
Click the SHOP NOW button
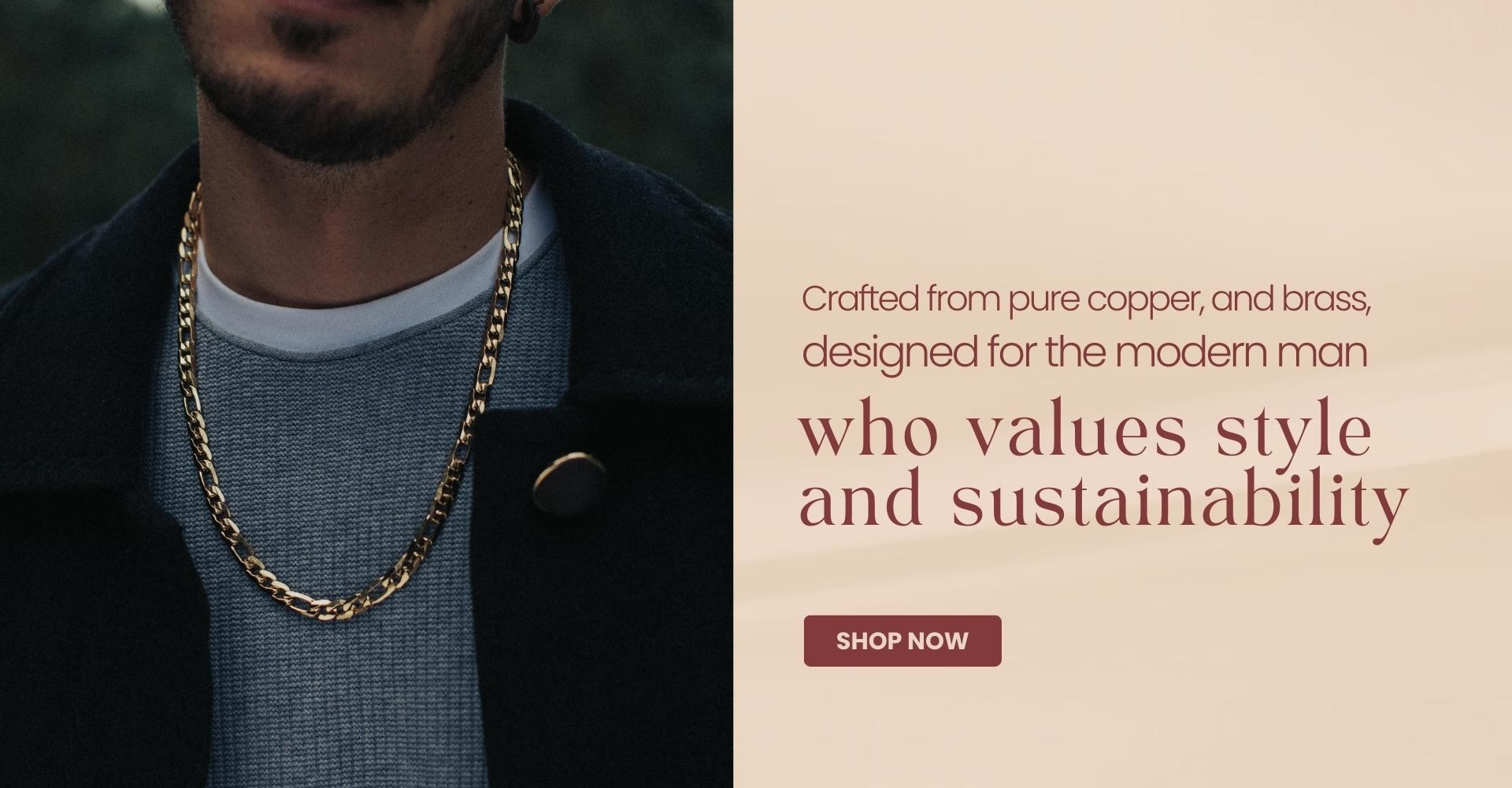coord(902,641)
